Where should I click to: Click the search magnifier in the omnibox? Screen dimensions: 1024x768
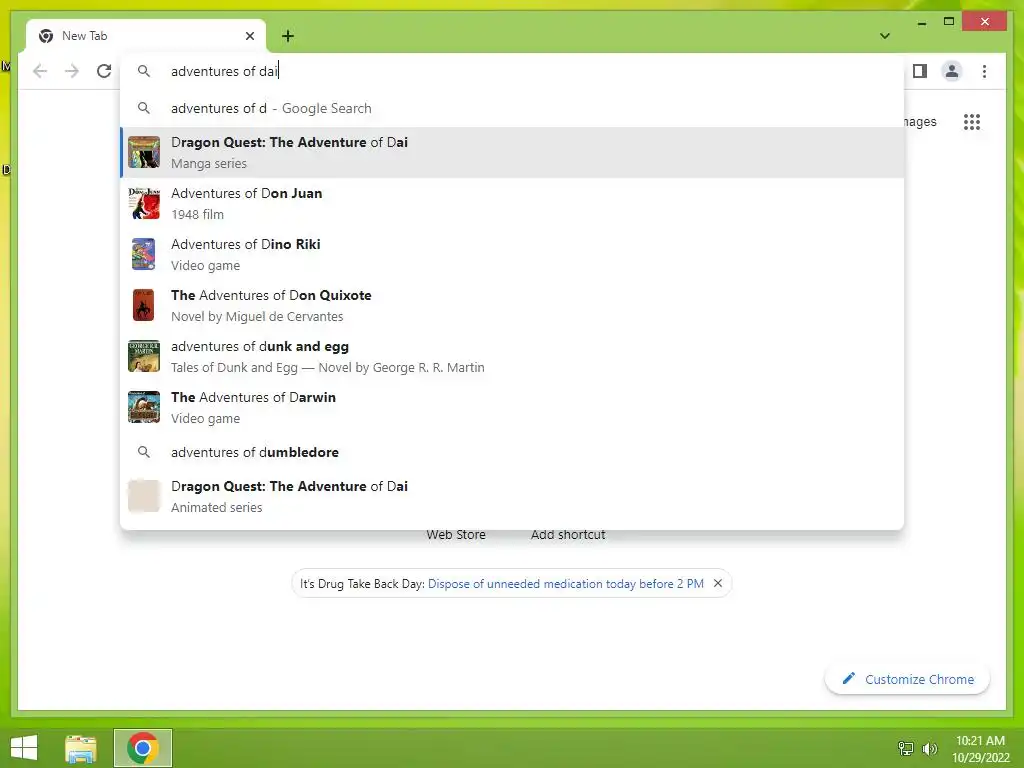[x=144, y=71]
